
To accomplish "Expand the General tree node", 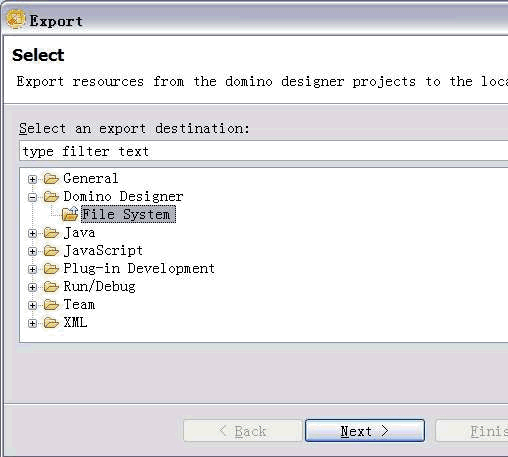I will tap(32, 179).
